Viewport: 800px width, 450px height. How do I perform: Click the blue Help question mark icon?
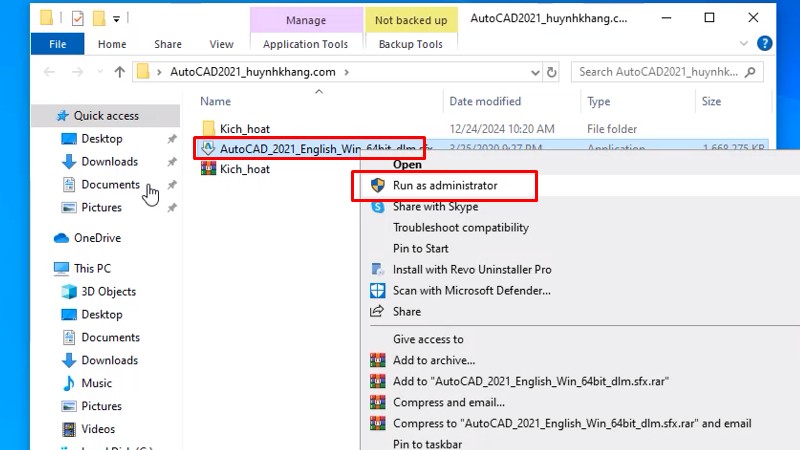point(764,44)
